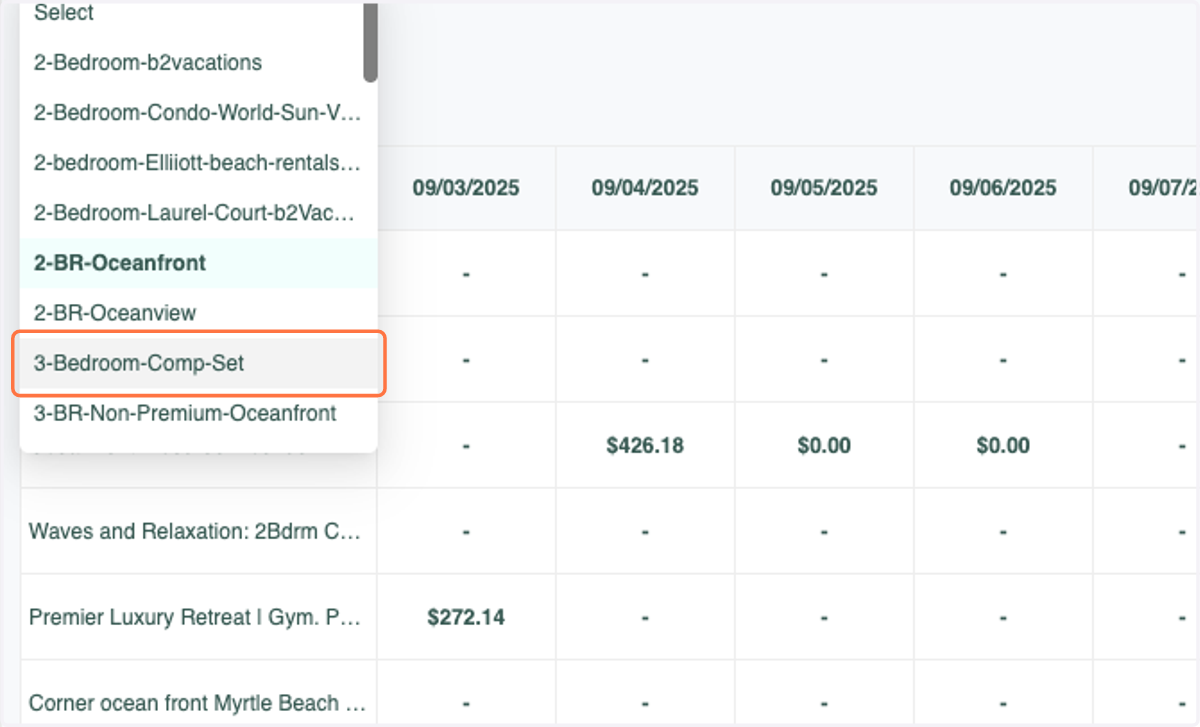Screen dimensions: 1200x727
Task: Select 2-Bedroom-b2vacations from the list
Action: (x=198, y=63)
